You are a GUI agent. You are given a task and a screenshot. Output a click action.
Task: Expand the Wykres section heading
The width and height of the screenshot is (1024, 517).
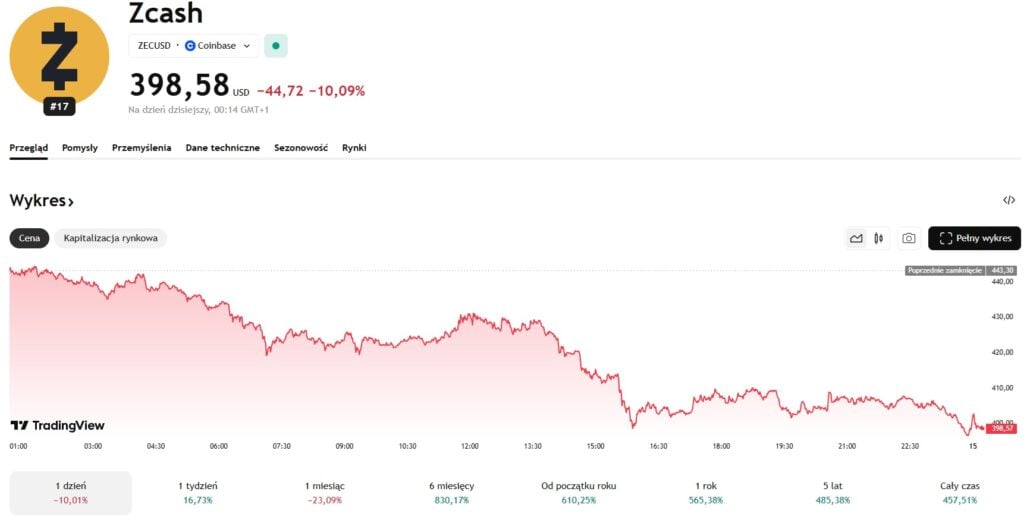tap(42, 201)
